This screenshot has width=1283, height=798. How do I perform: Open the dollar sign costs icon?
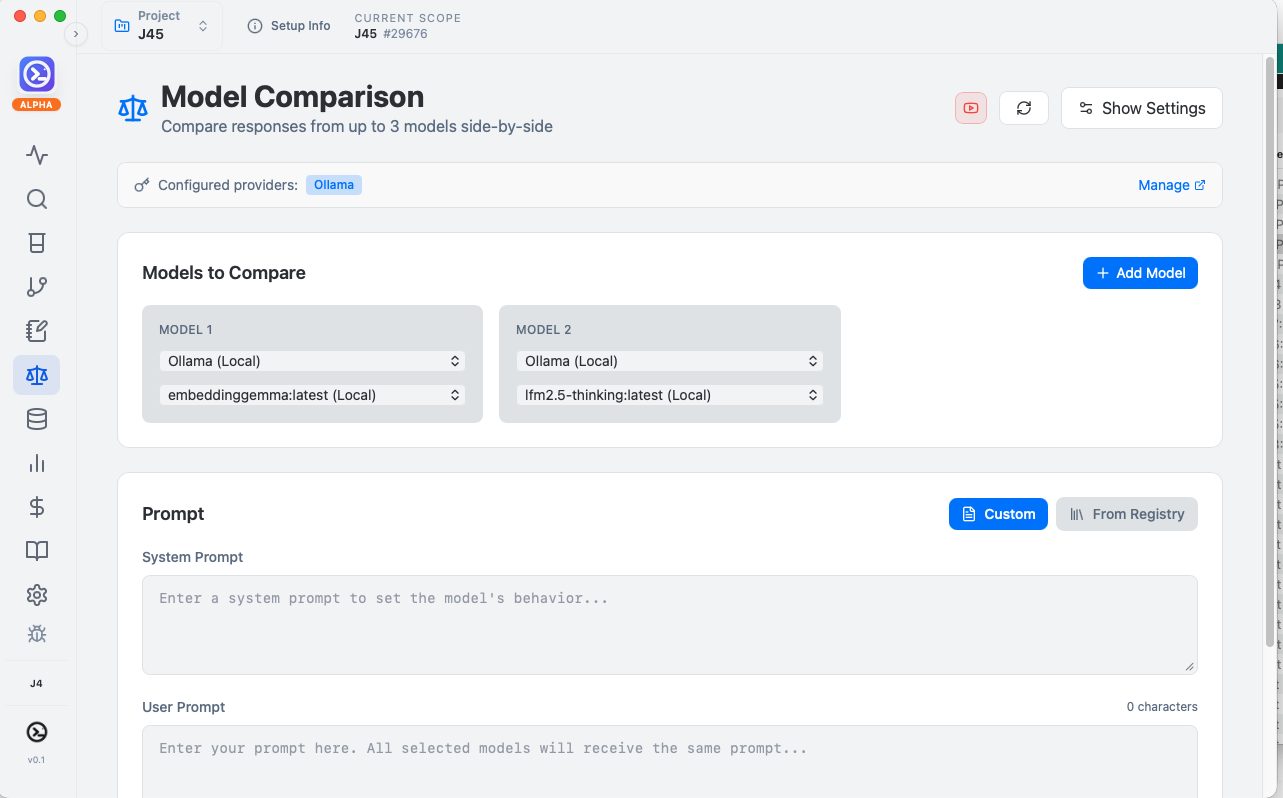(x=37, y=507)
